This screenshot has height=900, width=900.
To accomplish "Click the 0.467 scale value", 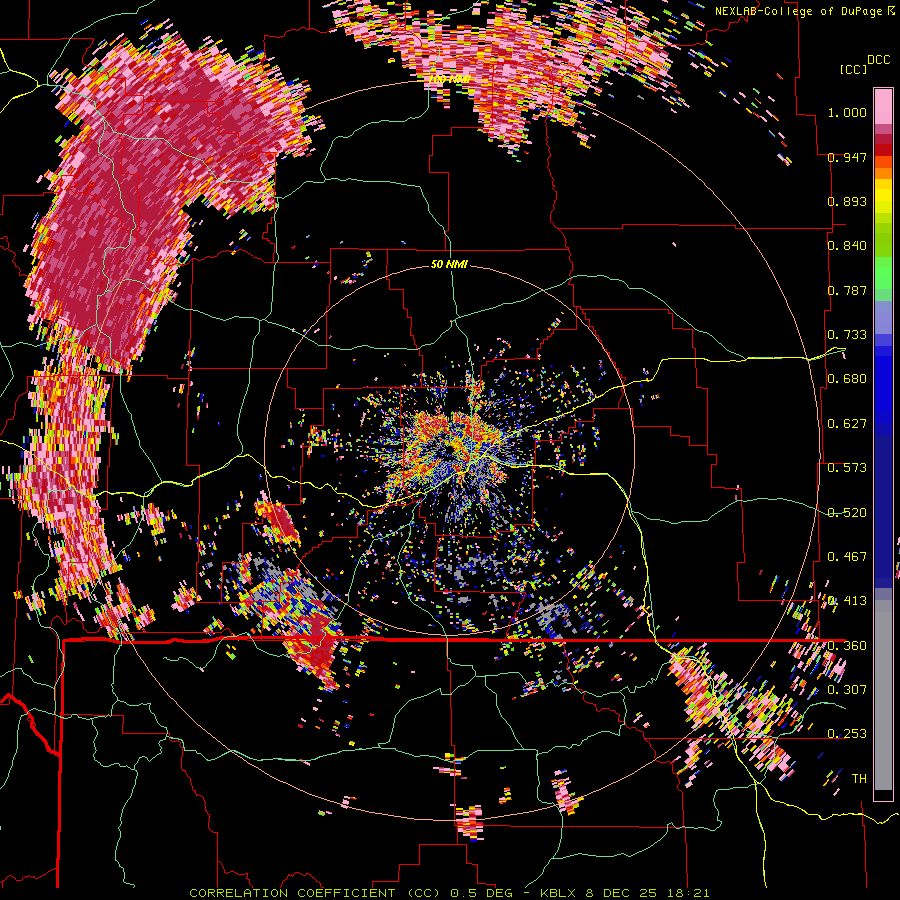I will click(x=847, y=556).
